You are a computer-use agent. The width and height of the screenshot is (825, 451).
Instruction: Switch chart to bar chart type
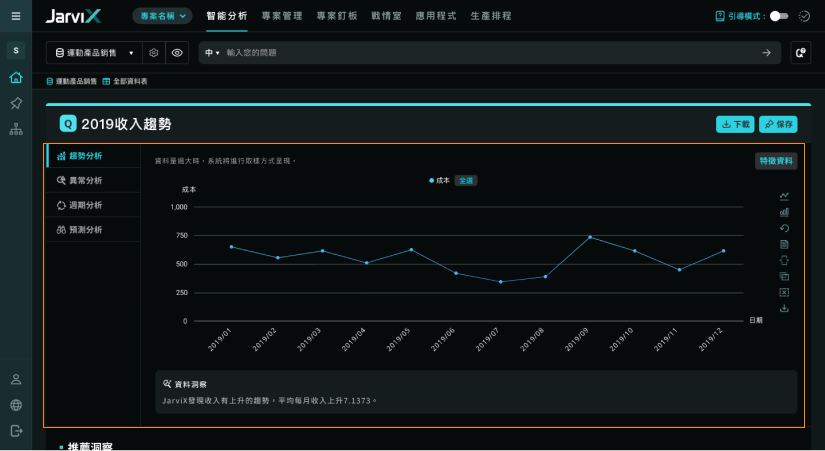click(784, 212)
